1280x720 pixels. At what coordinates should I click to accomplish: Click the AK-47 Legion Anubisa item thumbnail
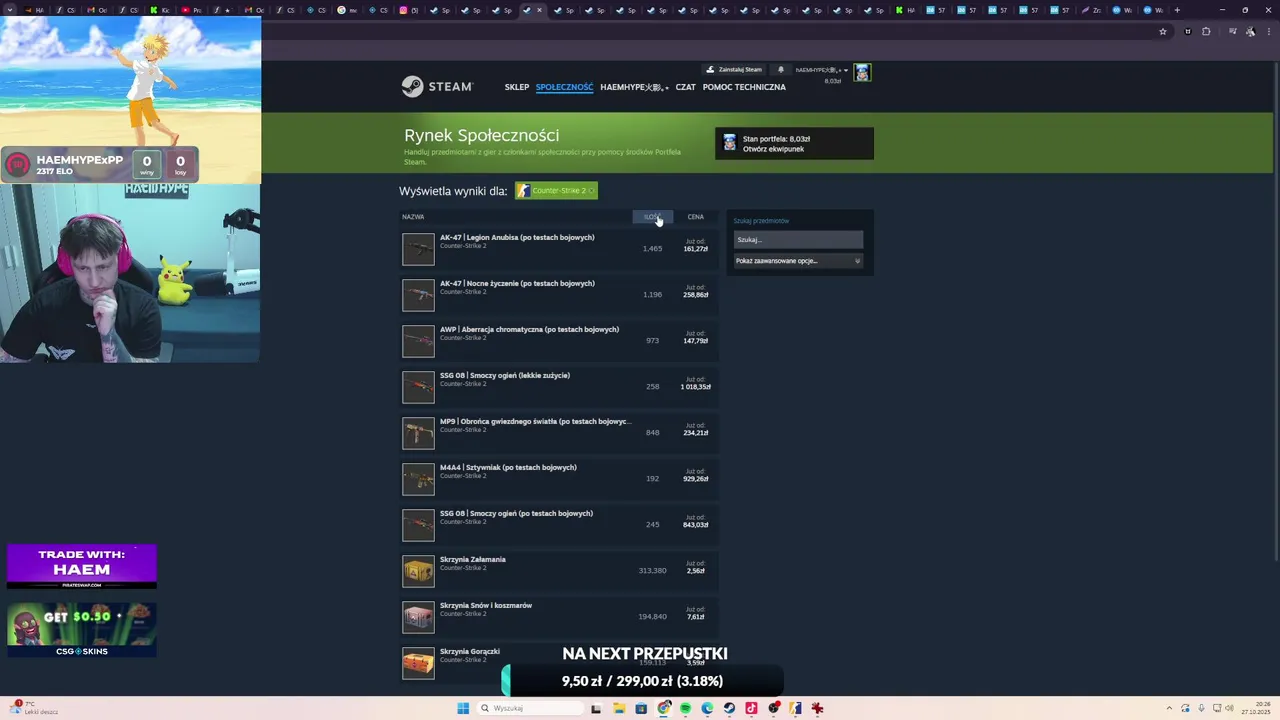(418, 249)
